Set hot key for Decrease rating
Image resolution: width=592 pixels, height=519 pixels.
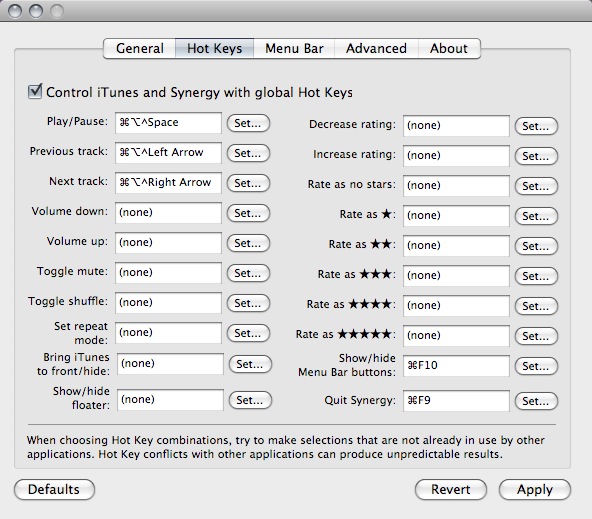coord(536,126)
